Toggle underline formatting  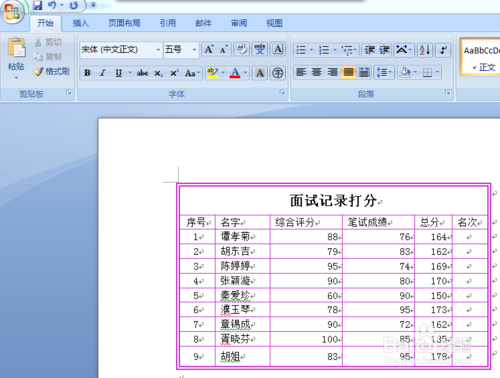[119, 73]
